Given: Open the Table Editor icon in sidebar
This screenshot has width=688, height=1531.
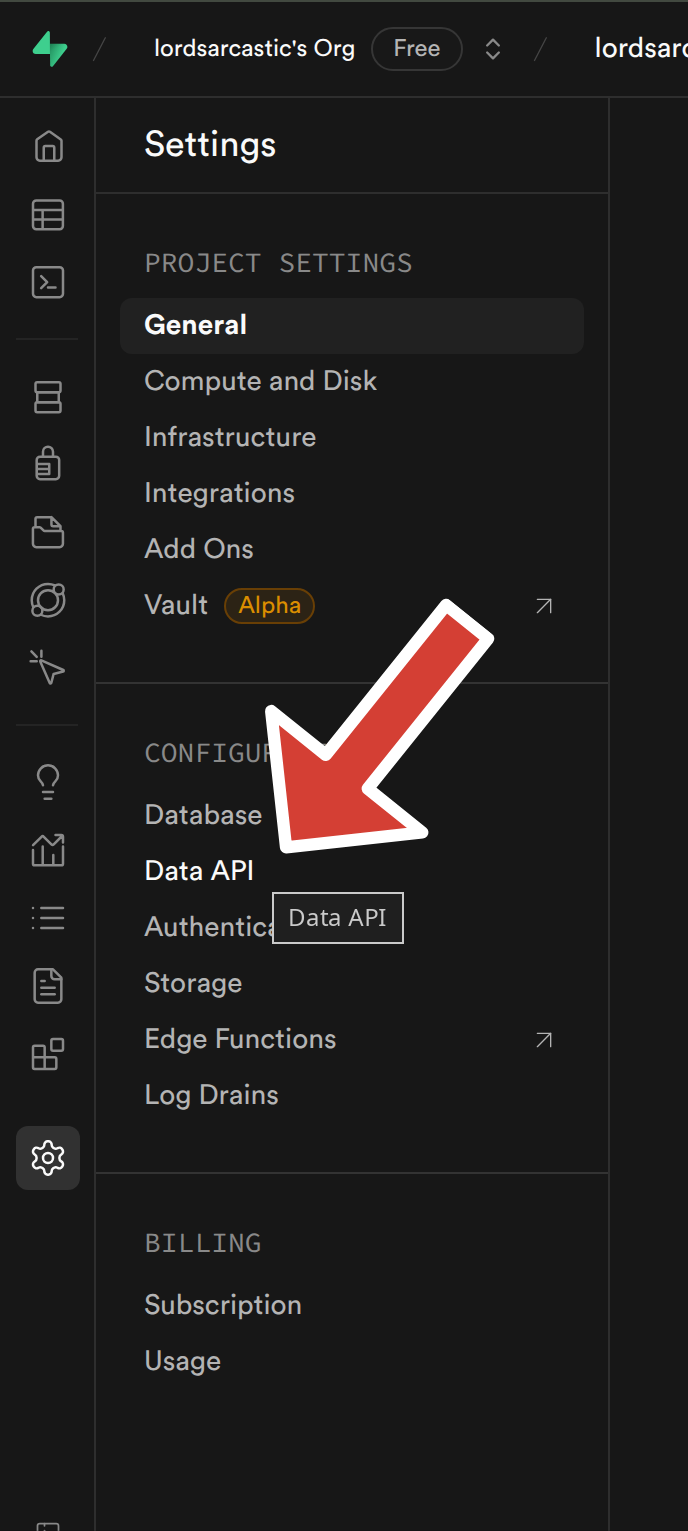Looking at the screenshot, I should [x=48, y=215].
